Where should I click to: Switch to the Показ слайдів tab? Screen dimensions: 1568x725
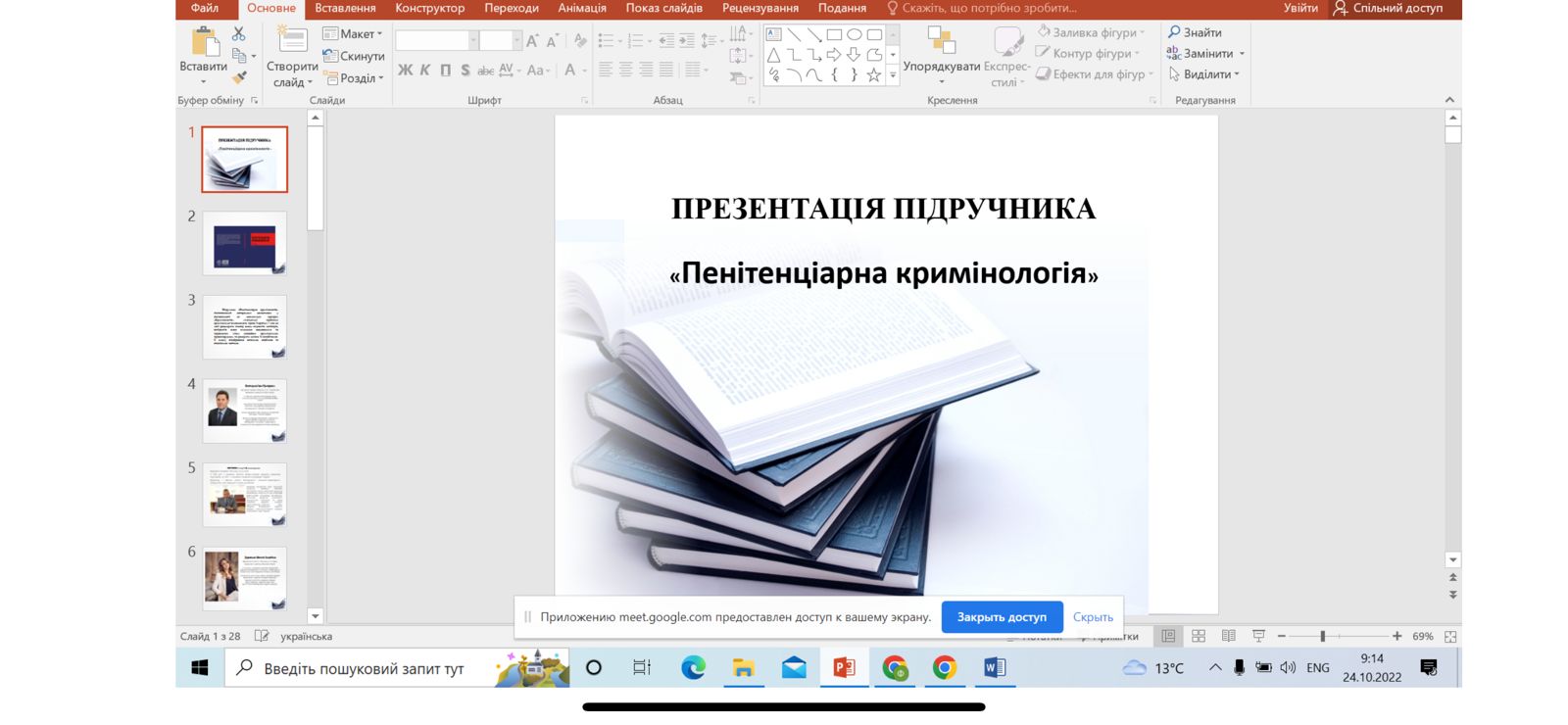tap(664, 8)
